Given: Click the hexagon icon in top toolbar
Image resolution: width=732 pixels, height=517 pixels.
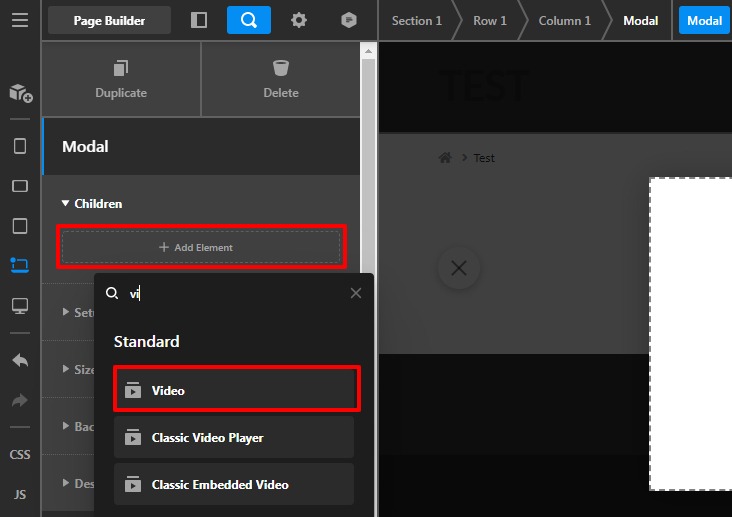Looking at the screenshot, I should [x=348, y=20].
